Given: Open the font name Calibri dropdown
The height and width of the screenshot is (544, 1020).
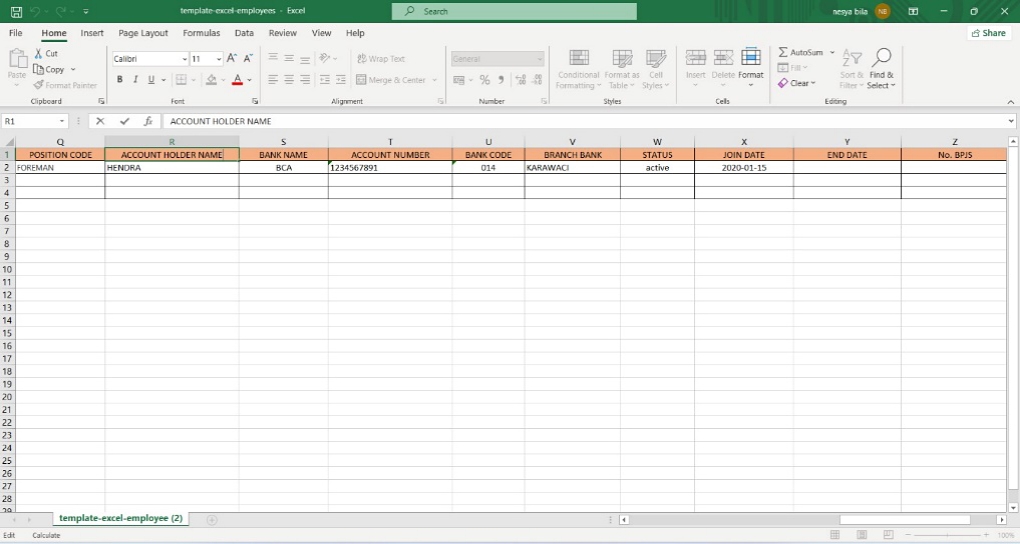Looking at the screenshot, I should 184,59.
